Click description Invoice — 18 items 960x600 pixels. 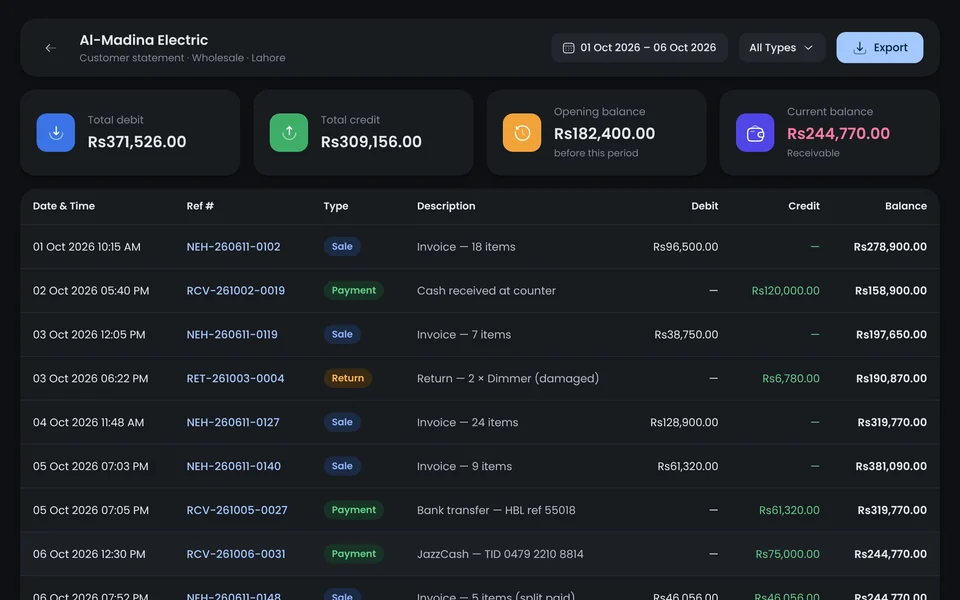(x=466, y=247)
